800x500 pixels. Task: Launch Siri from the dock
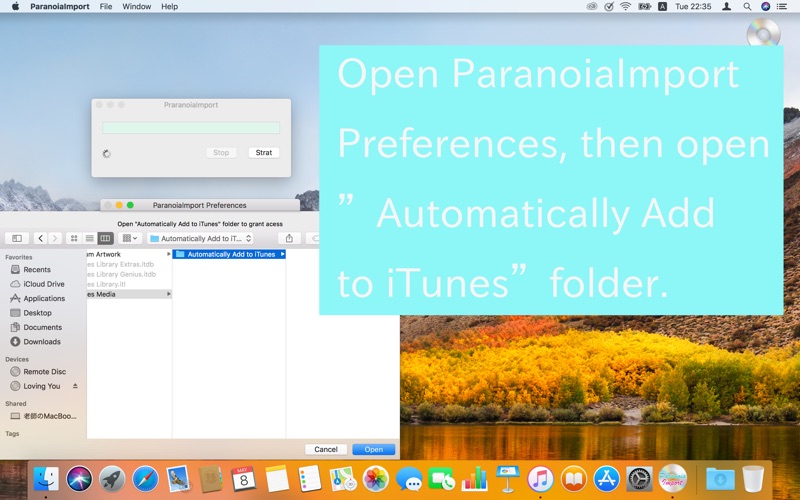click(79, 480)
